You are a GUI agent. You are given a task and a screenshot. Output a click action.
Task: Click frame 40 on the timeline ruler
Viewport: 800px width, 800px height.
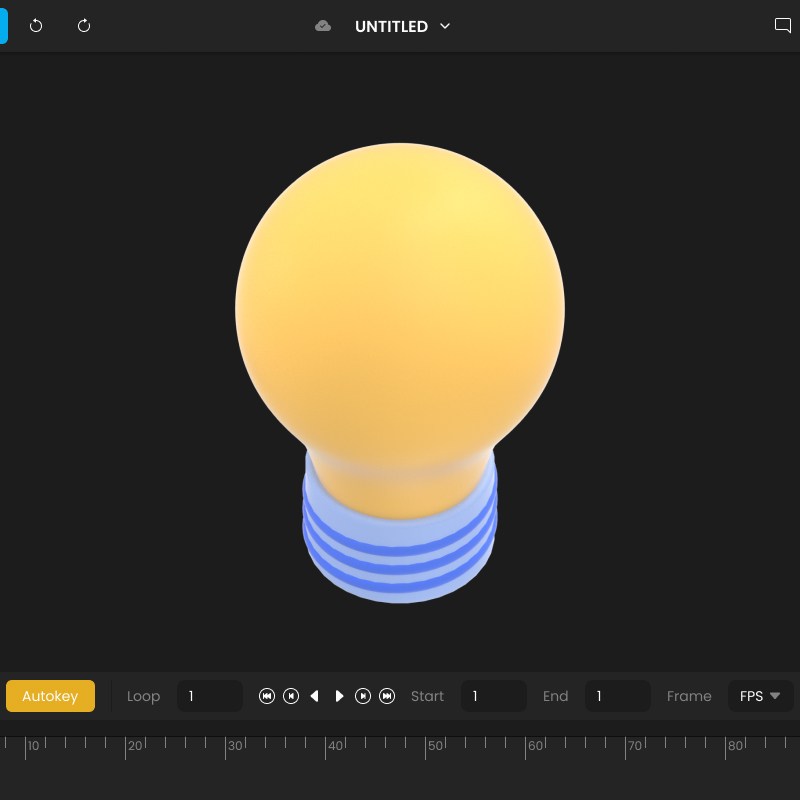click(326, 746)
